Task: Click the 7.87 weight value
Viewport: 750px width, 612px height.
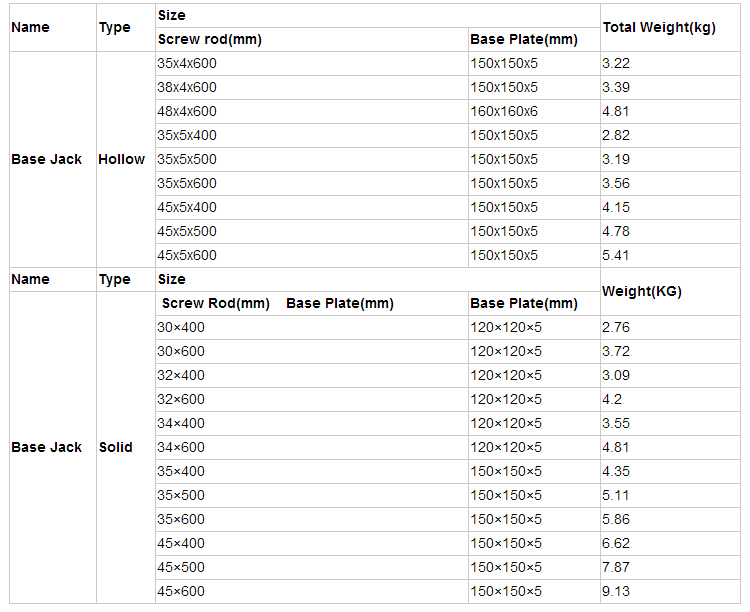Action: pyautogui.click(x=616, y=567)
